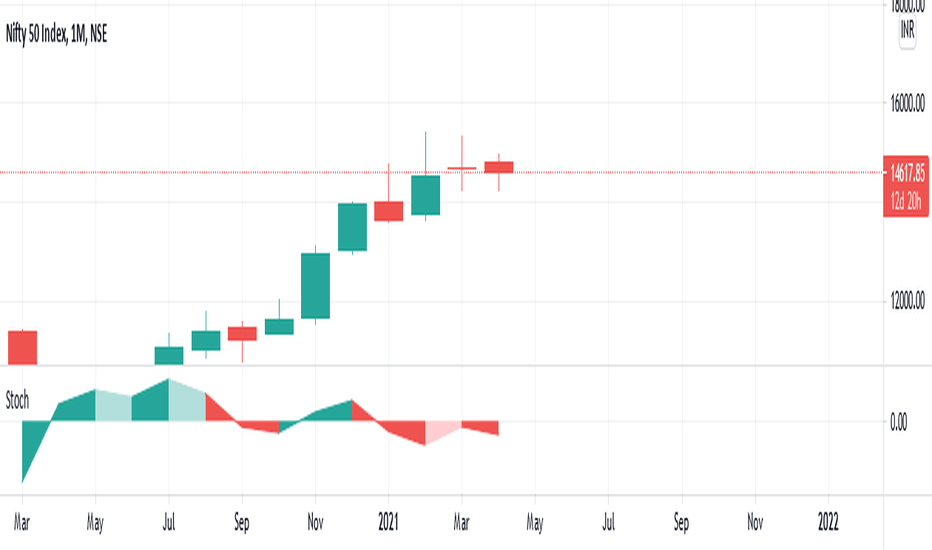
Task: Click the 12d 20h countdown label
Action: (906, 202)
